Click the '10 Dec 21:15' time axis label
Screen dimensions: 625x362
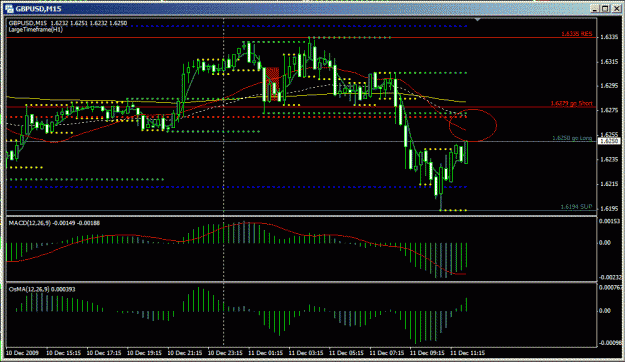tap(185, 353)
